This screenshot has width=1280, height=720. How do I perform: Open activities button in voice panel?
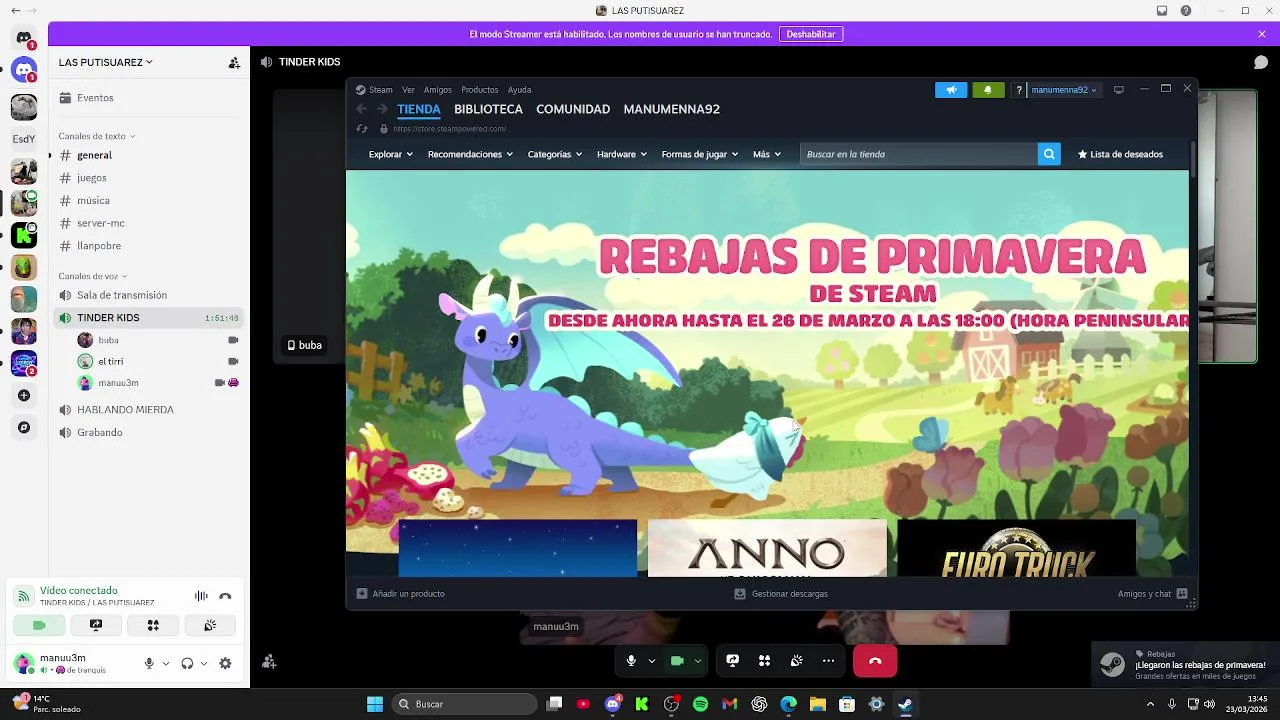153,625
